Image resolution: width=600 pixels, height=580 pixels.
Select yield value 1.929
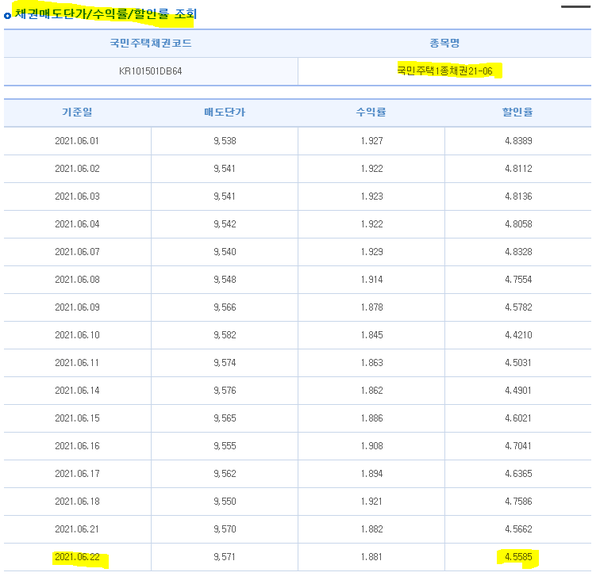coord(372,252)
